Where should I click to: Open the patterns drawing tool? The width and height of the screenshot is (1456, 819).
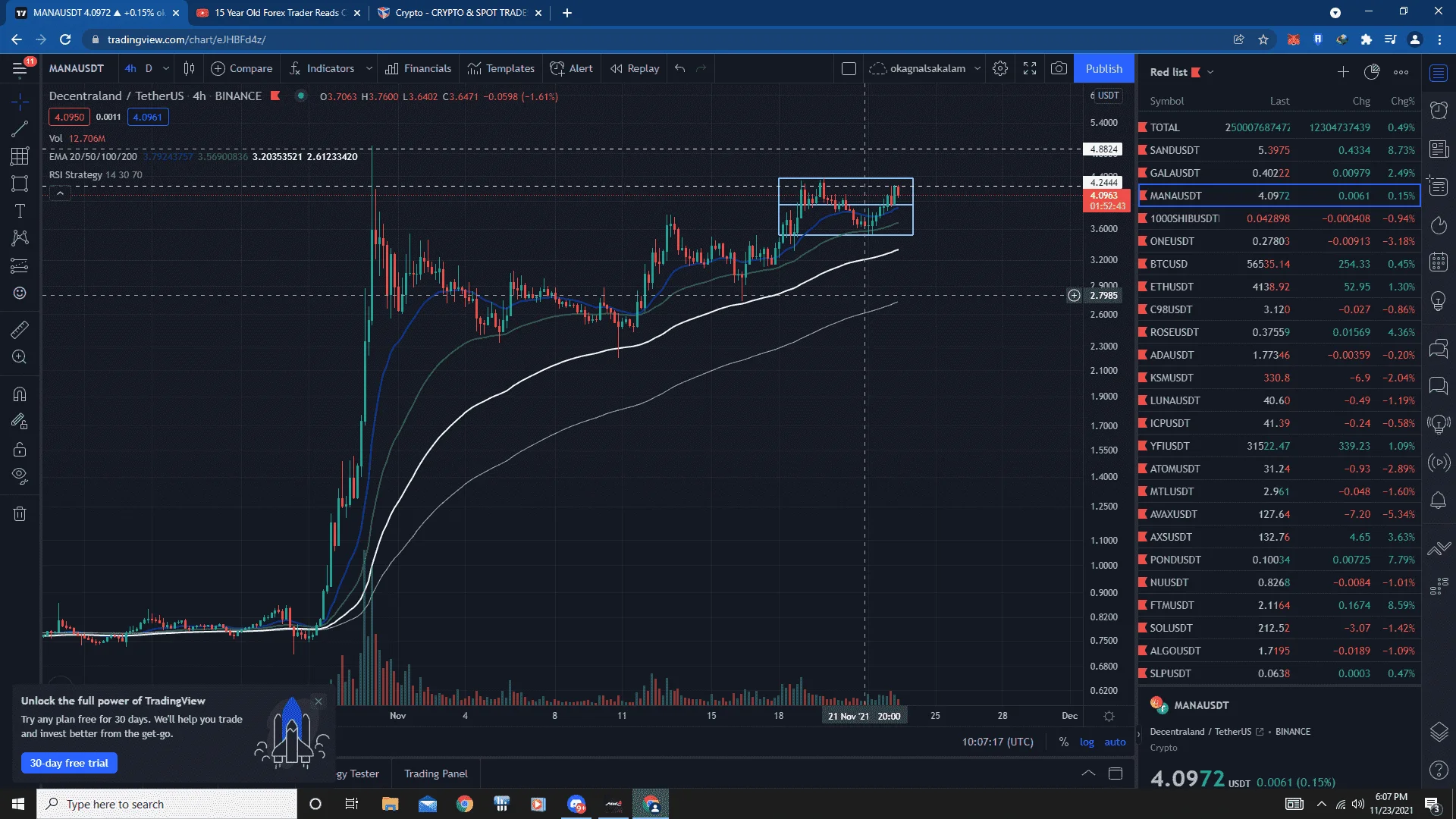(x=20, y=238)
